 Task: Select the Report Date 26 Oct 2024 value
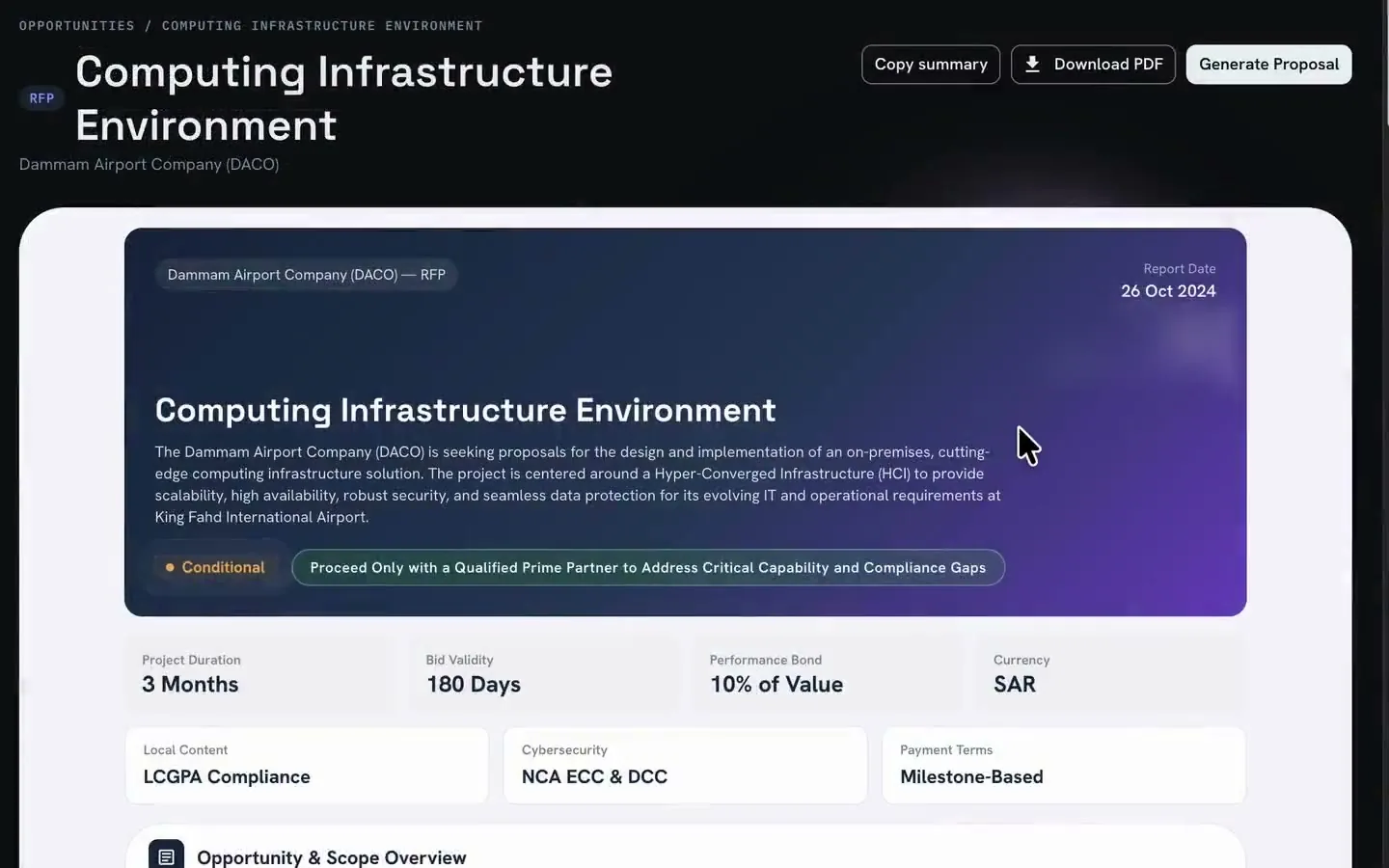click(1168, 291)
